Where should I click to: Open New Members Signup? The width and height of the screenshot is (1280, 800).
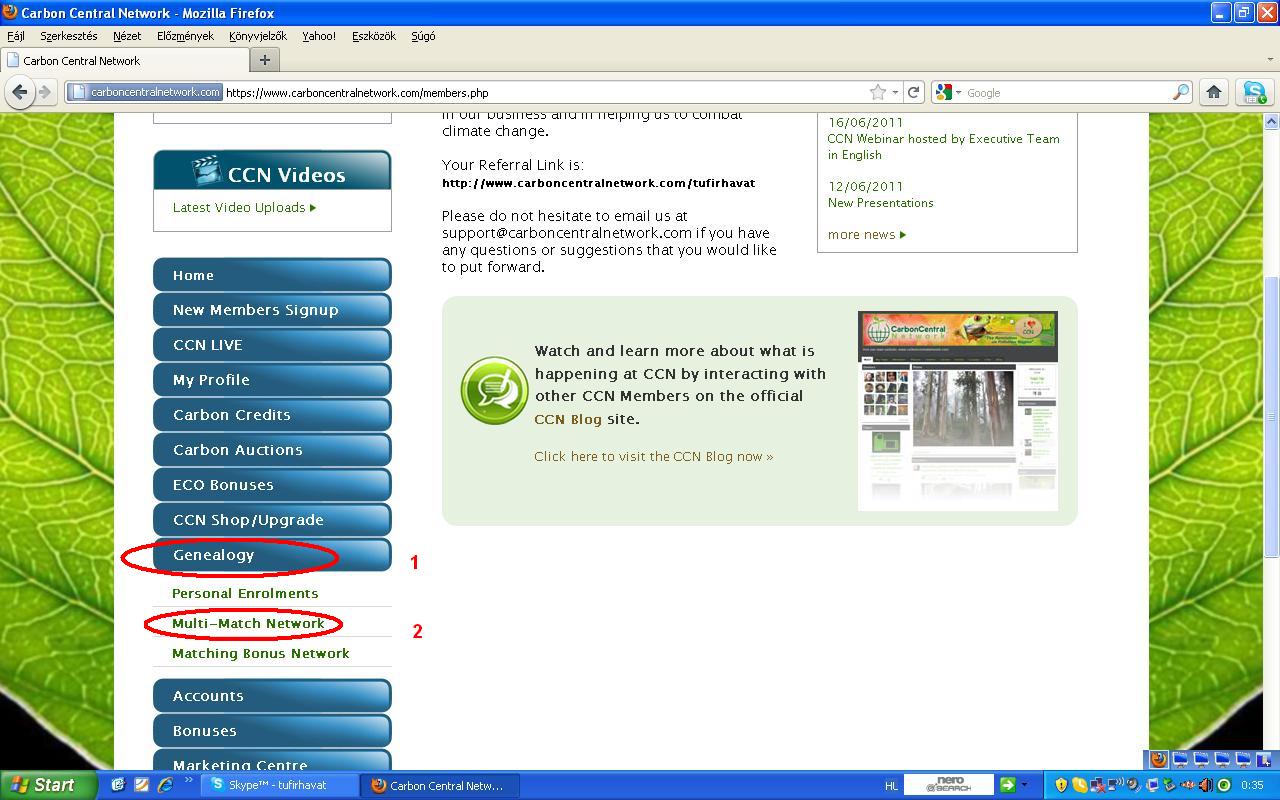[x=272, y=310]
